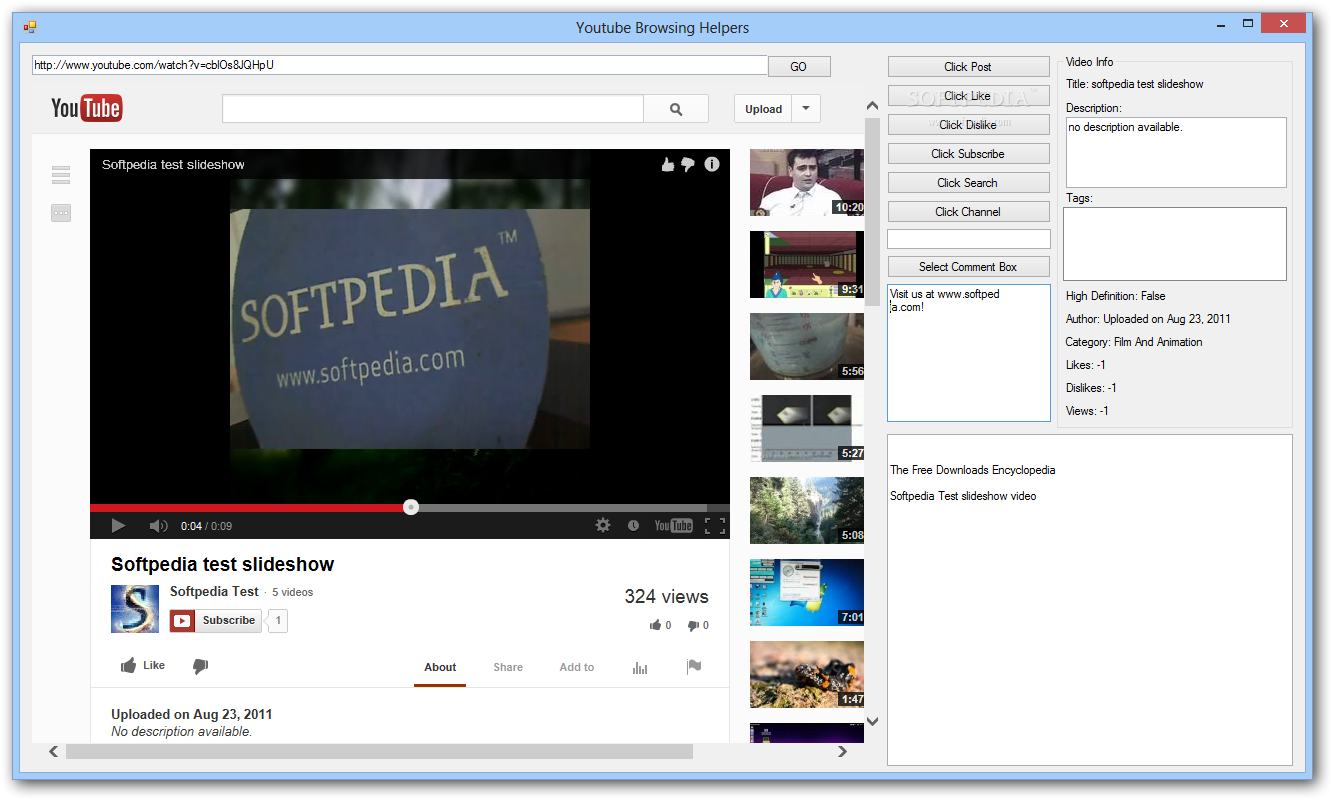Click the '324 views' count

pos(666,597)
